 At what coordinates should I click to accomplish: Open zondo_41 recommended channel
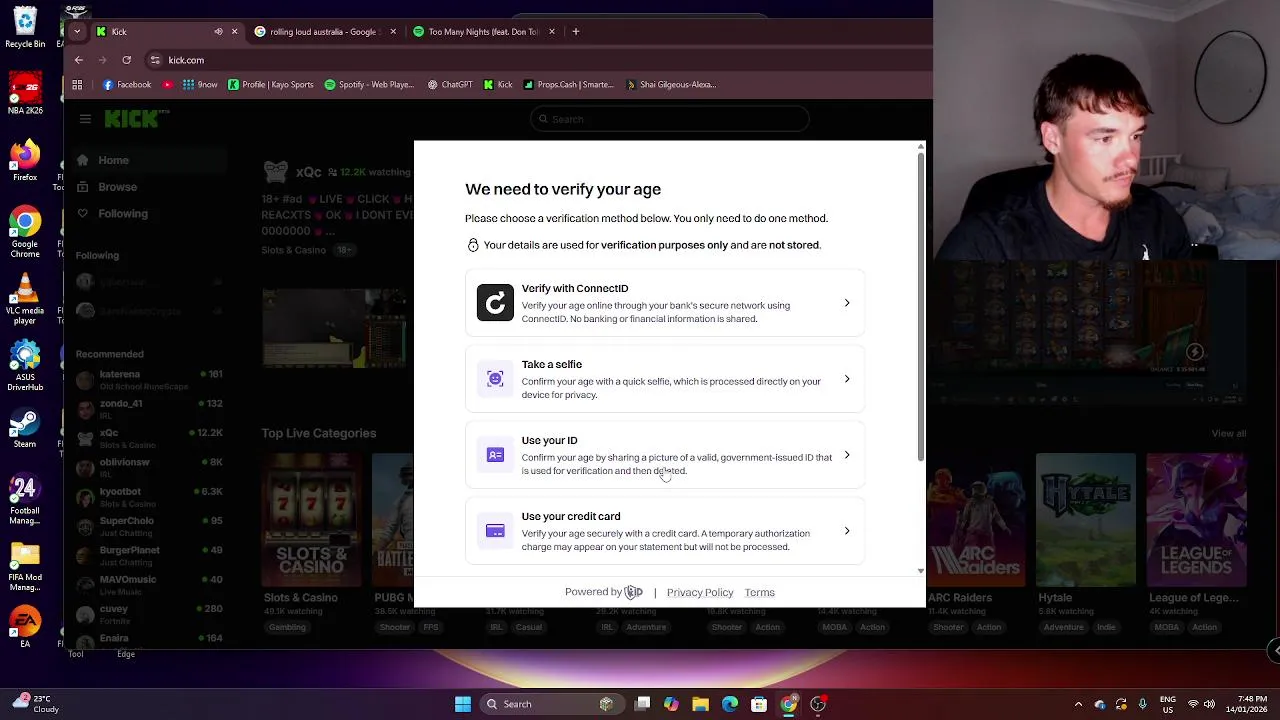click(150, 409)
